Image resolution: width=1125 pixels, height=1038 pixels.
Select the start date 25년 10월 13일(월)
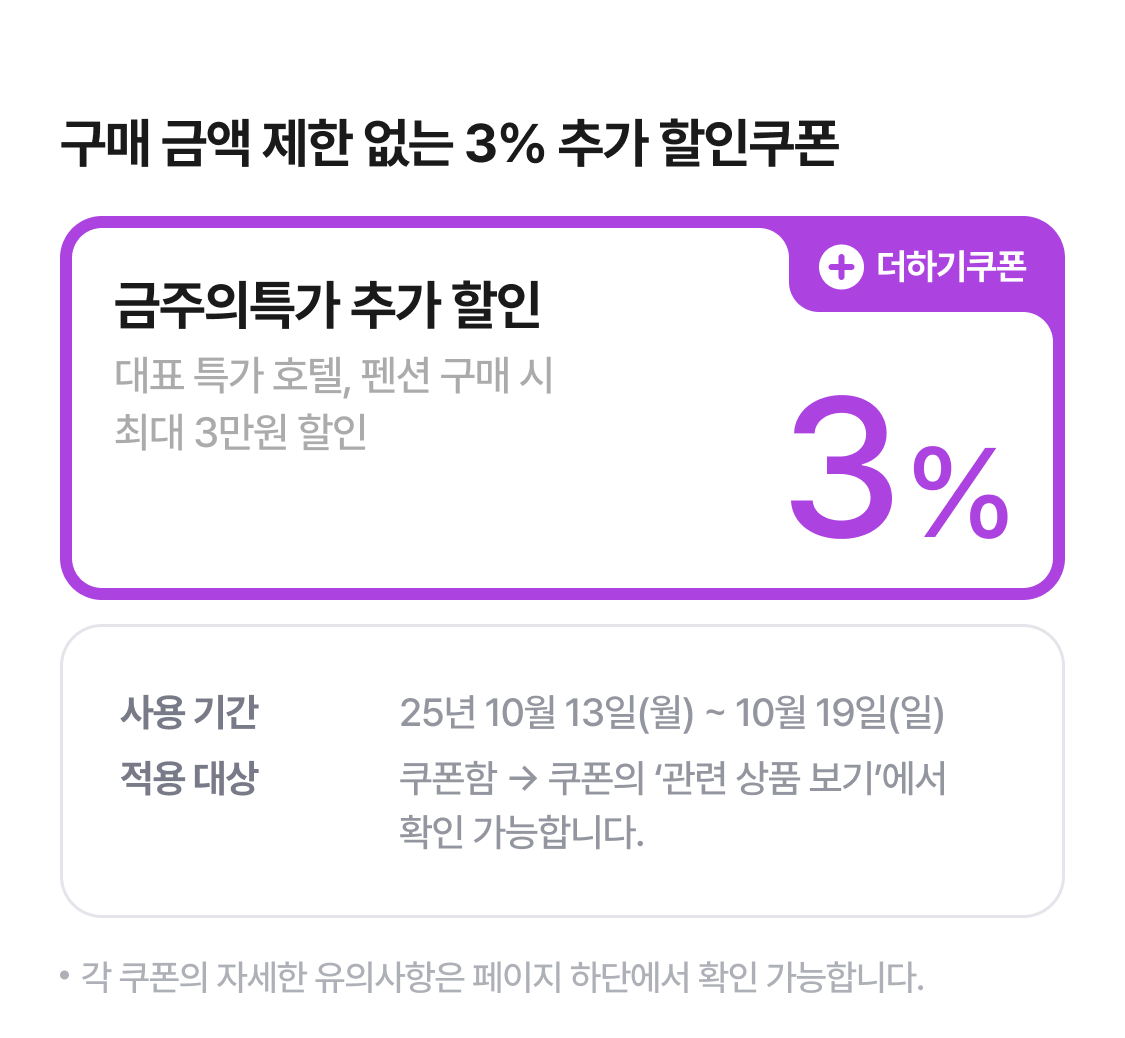point(546,713)
